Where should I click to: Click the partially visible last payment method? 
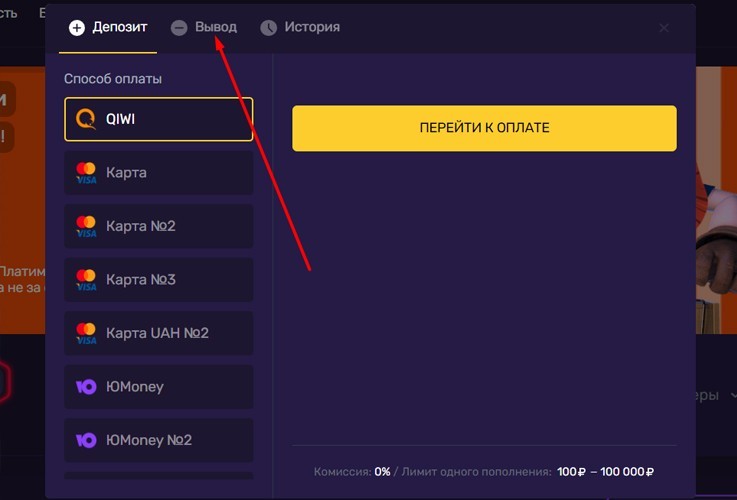pyautogui.click(x=158, y=476)
